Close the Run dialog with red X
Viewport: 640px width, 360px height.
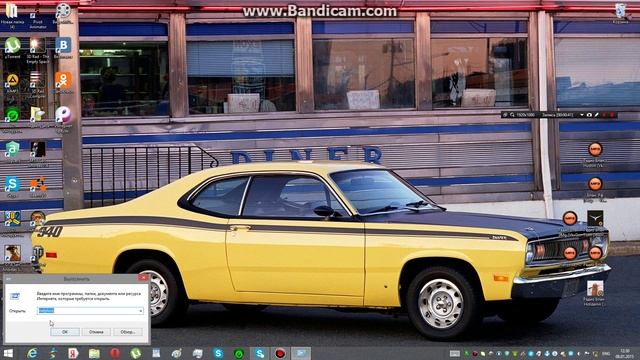pyautogui.click(x=143, y=278)
